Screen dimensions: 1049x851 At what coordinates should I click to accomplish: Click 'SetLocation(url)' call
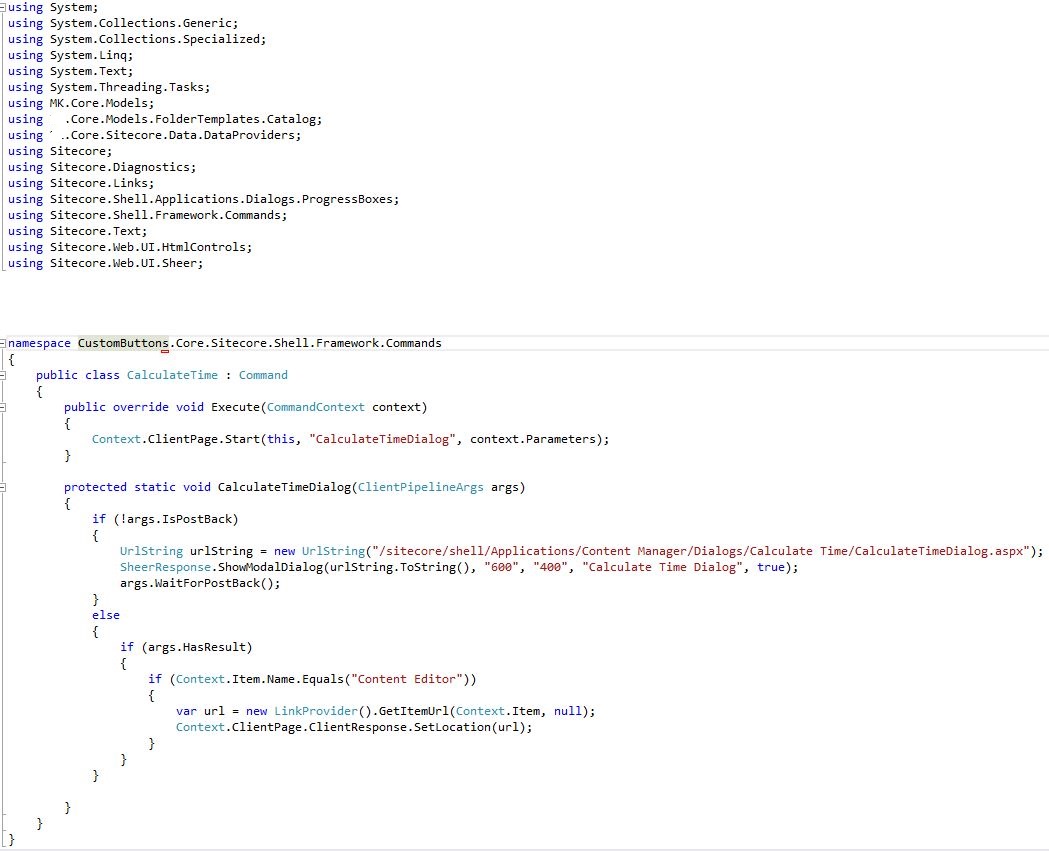(x=470, y=728)
